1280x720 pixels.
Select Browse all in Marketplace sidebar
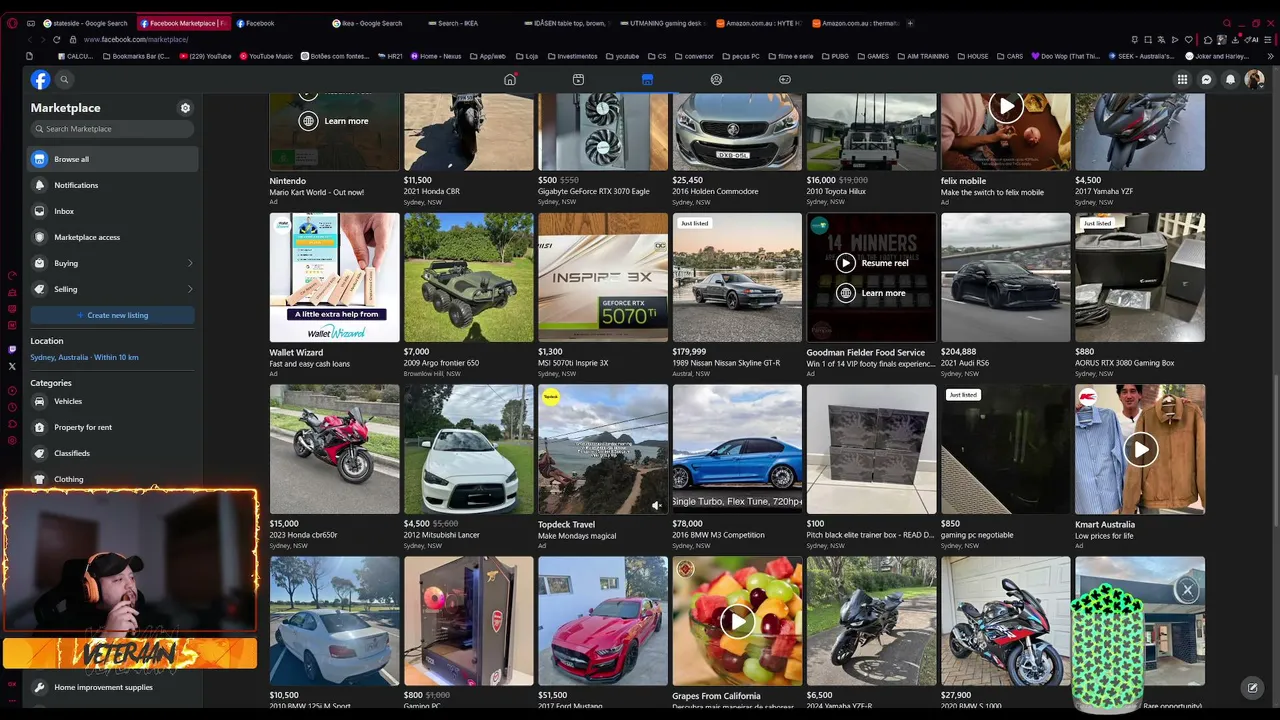(x=113, y=159)
